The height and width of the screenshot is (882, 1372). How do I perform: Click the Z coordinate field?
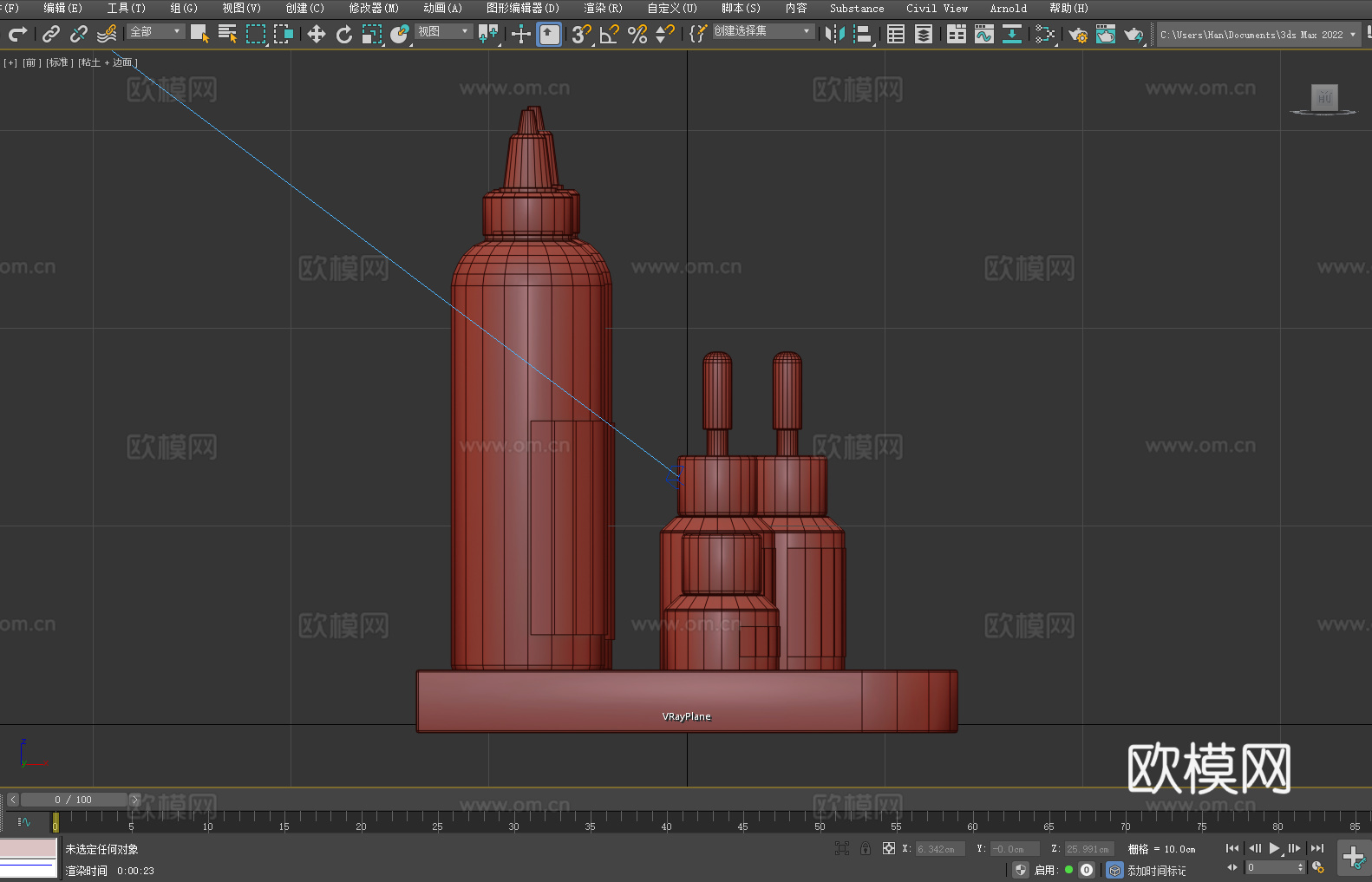click(x=1088, y=849)
